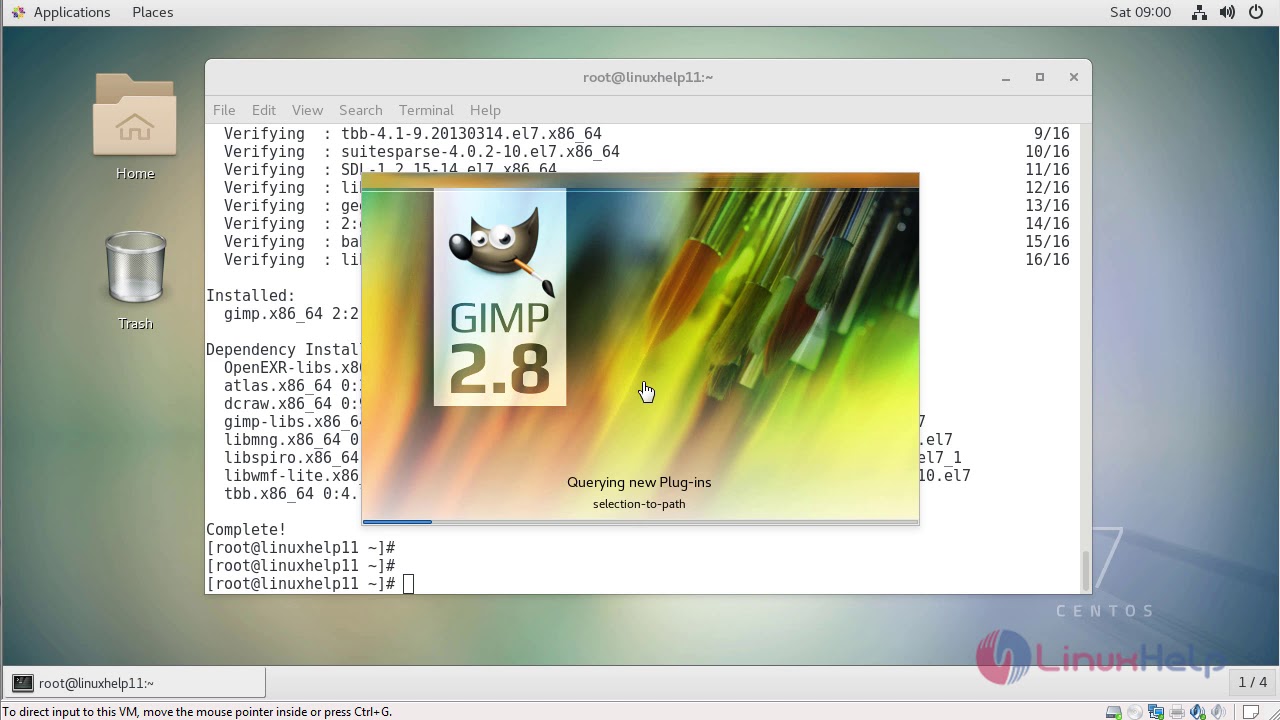Click the 'libmng.x86_64' dependency line
The width and height of the screenshot is (1280, 720).
[x=292, y=440]
